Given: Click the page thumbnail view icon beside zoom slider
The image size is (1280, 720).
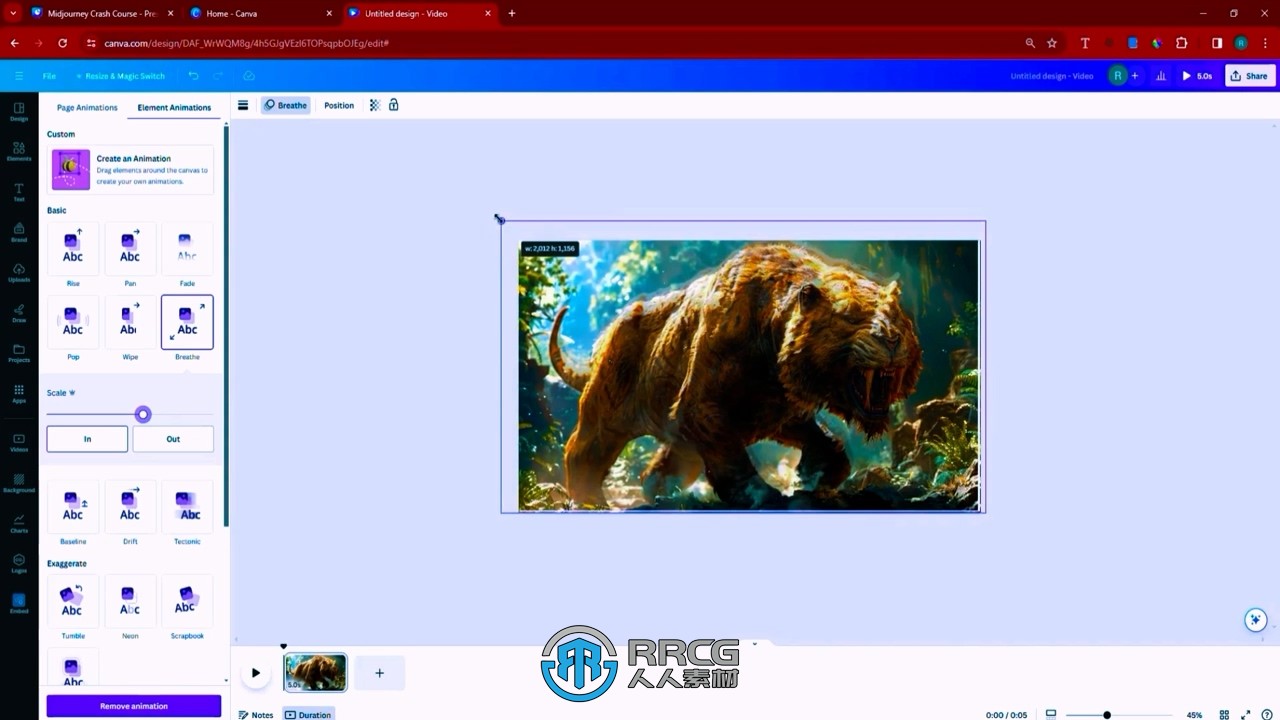Looking at the screenshot, I should (x=1051, y=715).
